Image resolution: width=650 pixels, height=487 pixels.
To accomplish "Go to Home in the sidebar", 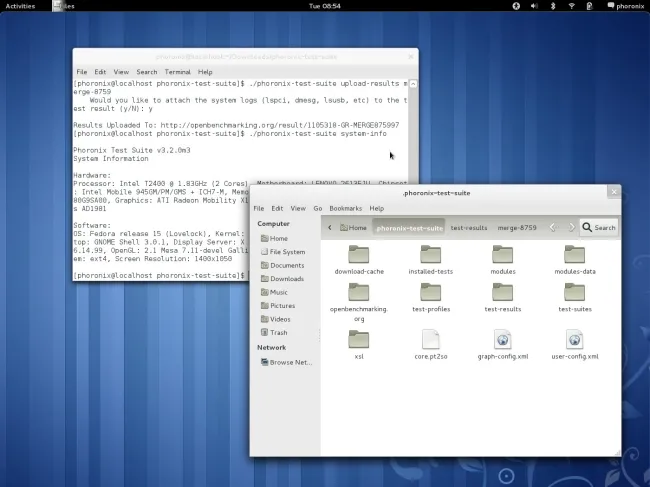I will coord(274,238).
